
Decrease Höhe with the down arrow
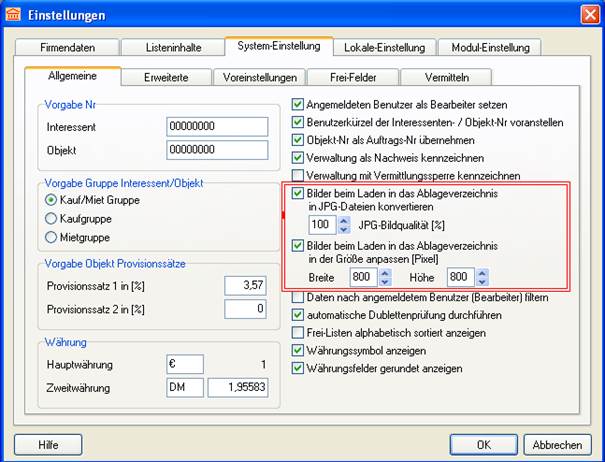click(x=482, y=282)
